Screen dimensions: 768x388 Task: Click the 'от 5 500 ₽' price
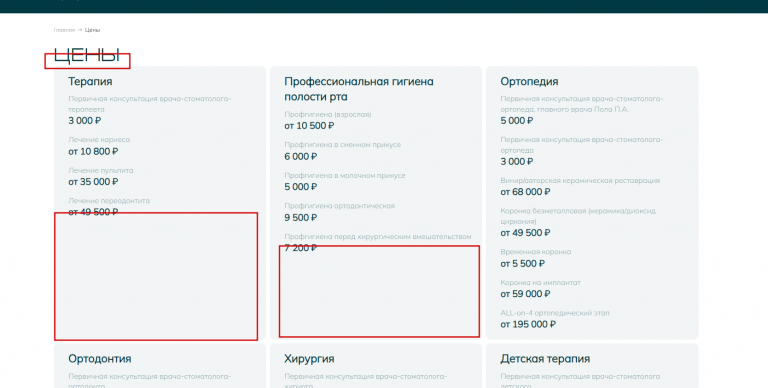[523, 264]
